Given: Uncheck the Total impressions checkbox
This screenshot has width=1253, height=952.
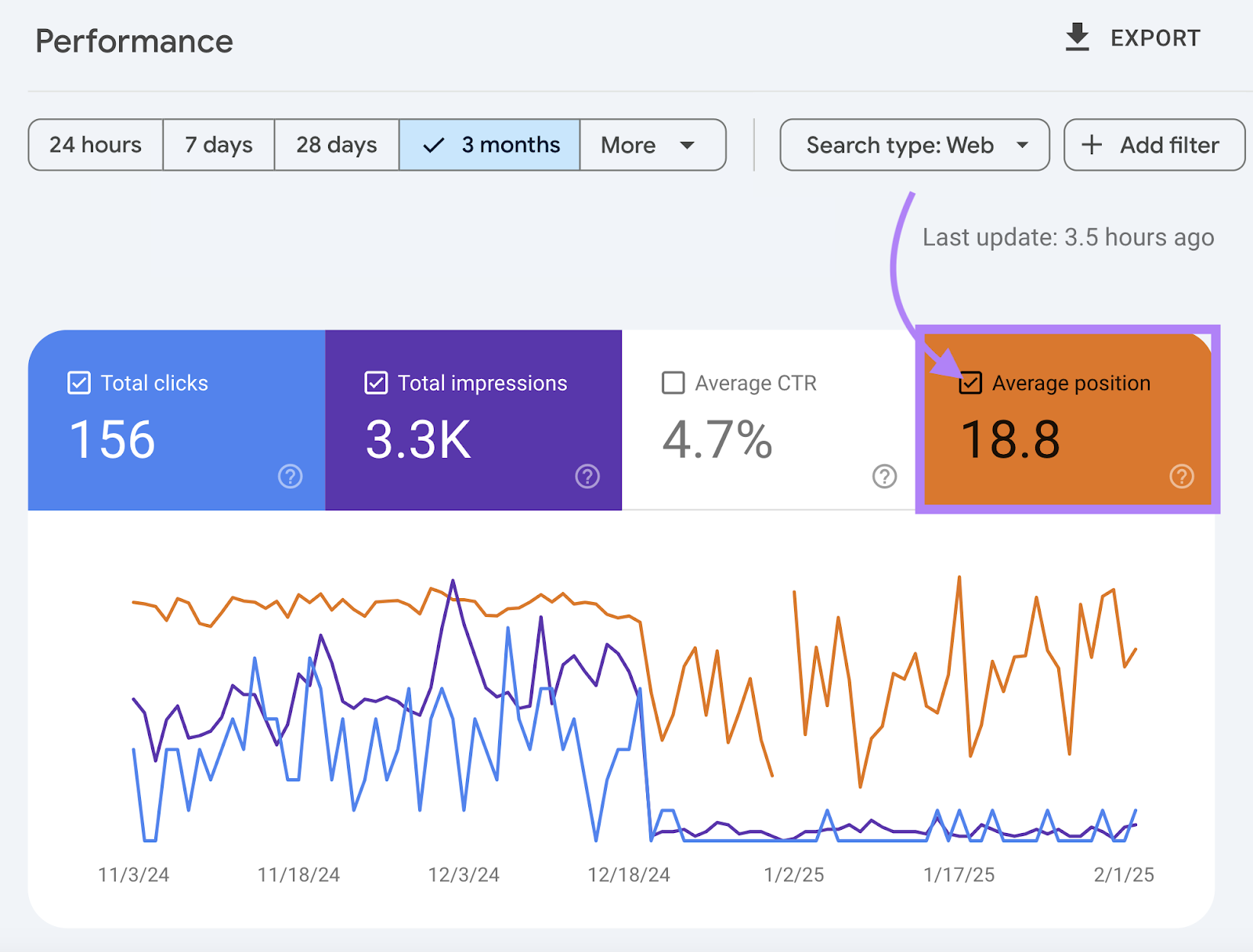Looking at the screenshot, I should click(375, 383).
